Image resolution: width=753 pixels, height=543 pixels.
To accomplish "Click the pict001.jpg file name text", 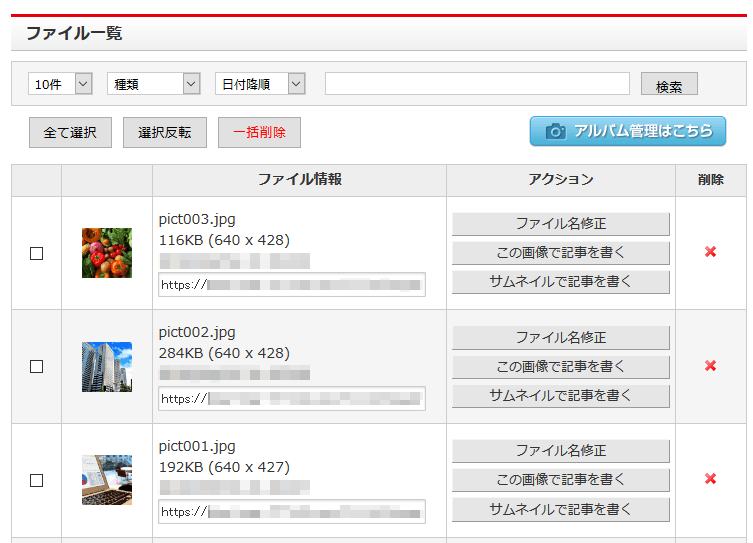I will click(x=197, y=446).
